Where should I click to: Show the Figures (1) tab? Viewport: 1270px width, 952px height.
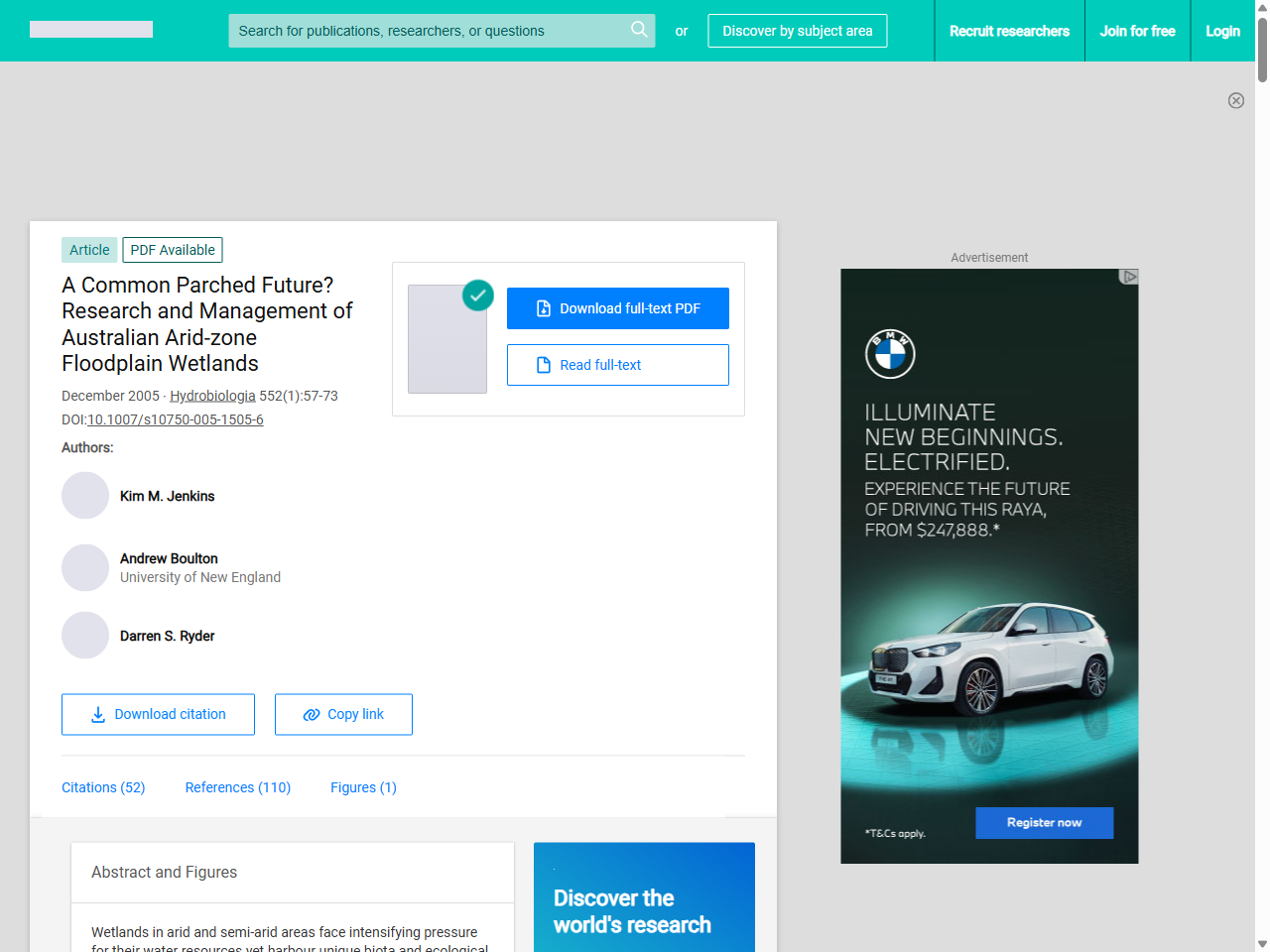coord(363,787)
